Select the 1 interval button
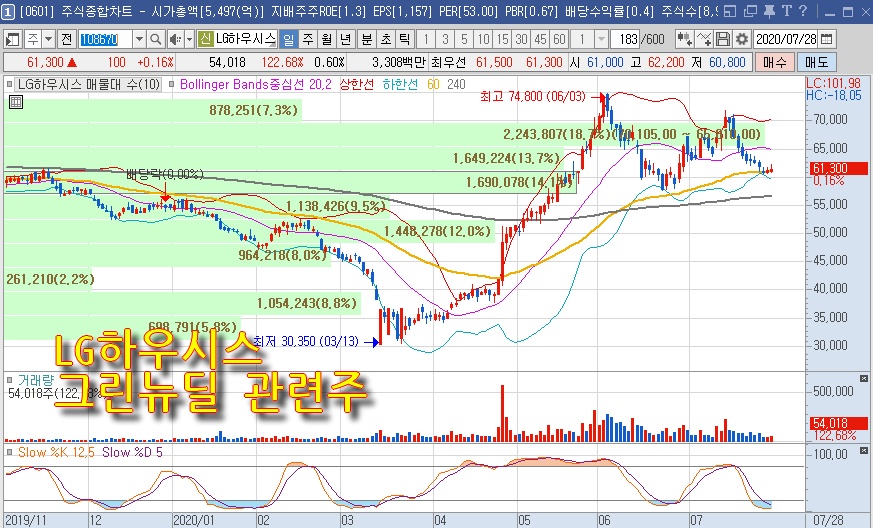Screen dimensions: 873x528 426,40
